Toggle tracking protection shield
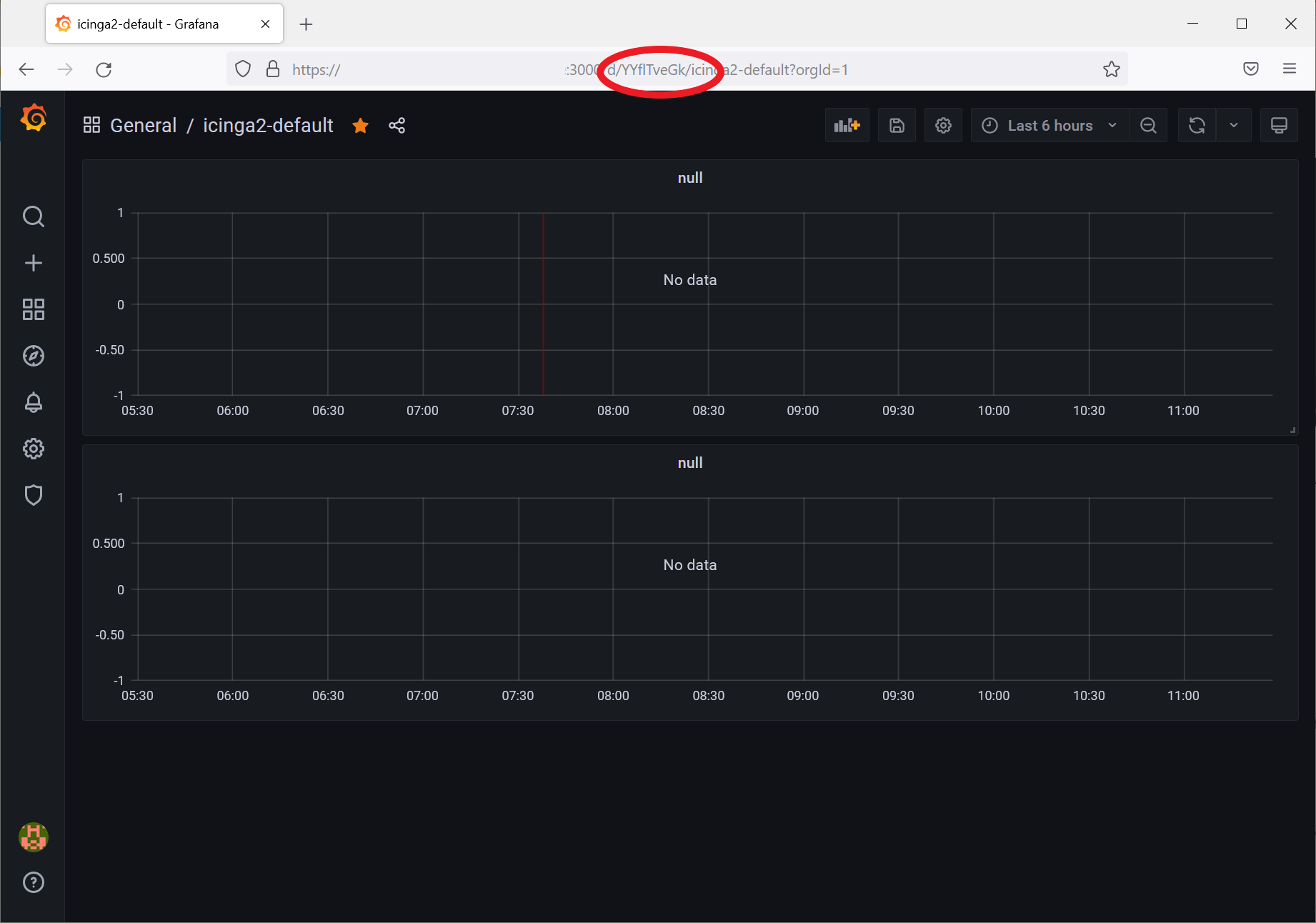This screenshot has height=923, width=1316. click(242, 69)
